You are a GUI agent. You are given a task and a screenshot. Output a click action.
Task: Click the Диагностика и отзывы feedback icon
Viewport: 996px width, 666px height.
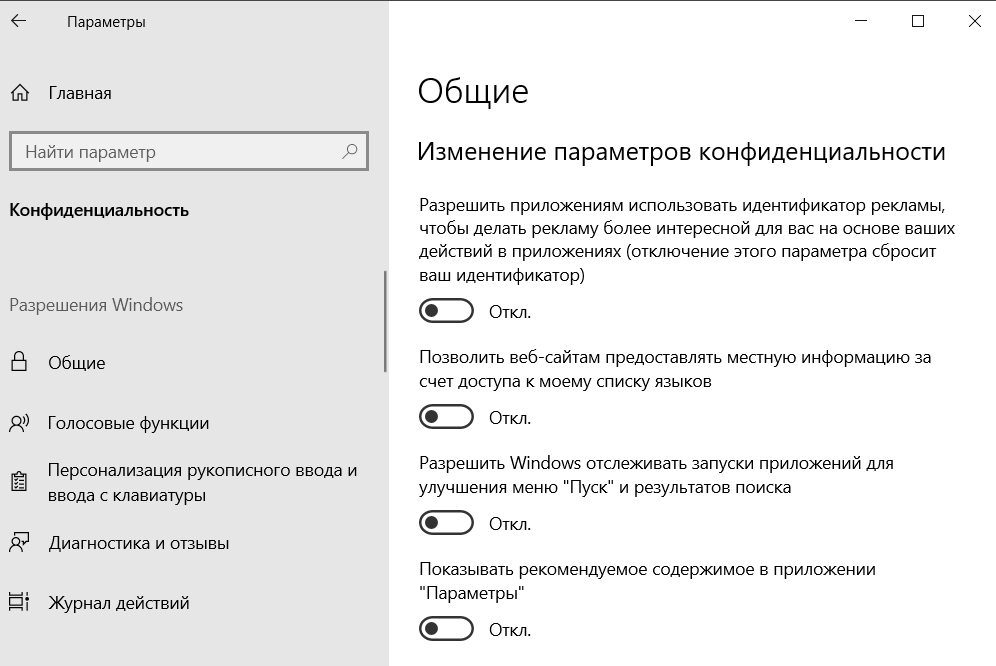pos(19,542)
